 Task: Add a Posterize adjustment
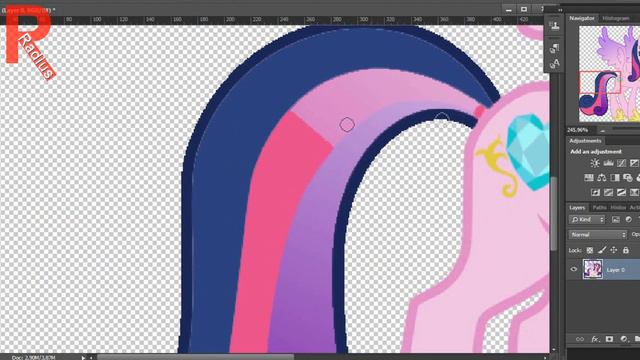coord(609,192)
